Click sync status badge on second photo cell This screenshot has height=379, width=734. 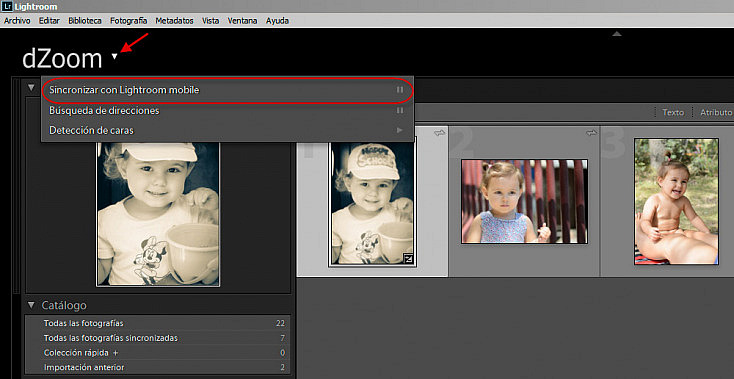click(x=592, y=133)
